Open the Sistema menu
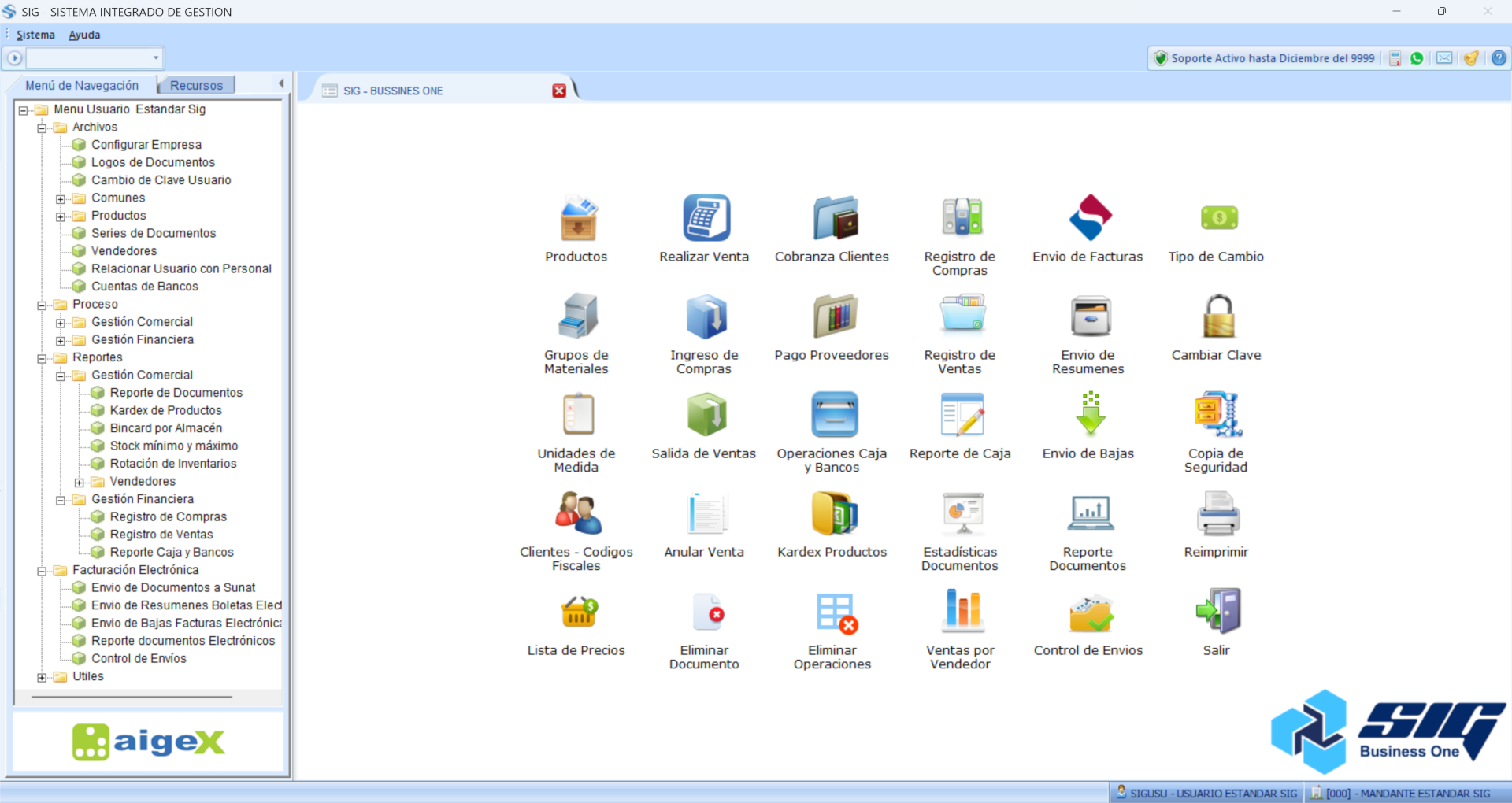 point(35,35)
